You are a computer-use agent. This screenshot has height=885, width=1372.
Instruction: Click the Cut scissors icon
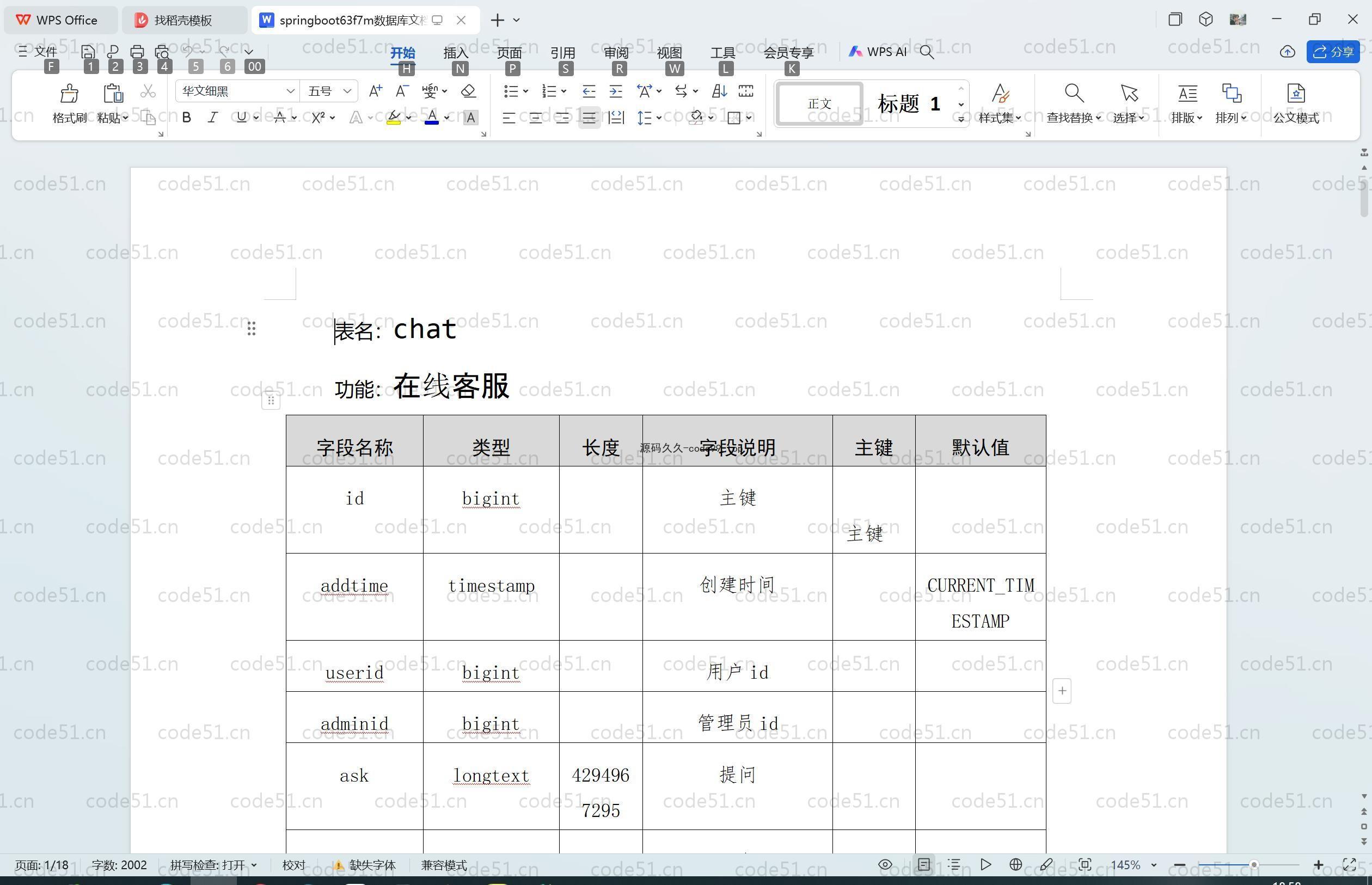(x=148, y=91)
